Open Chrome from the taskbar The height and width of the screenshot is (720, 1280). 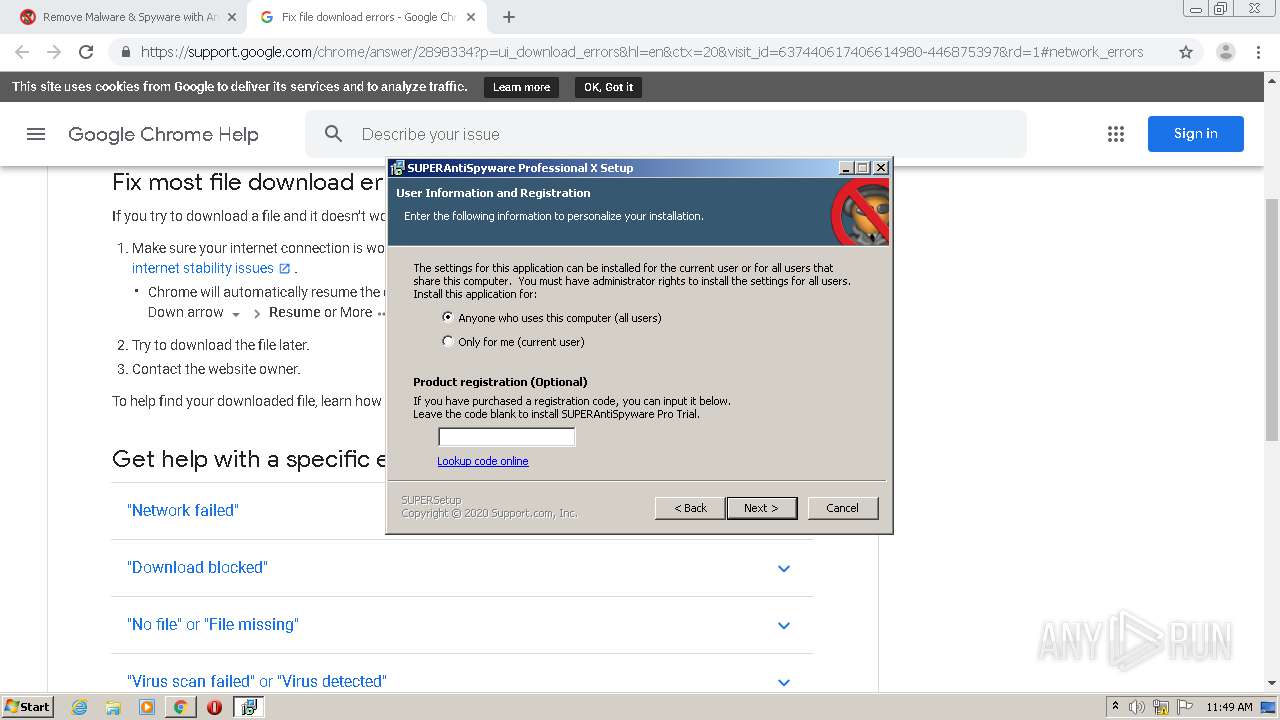[x=180, y=707]
